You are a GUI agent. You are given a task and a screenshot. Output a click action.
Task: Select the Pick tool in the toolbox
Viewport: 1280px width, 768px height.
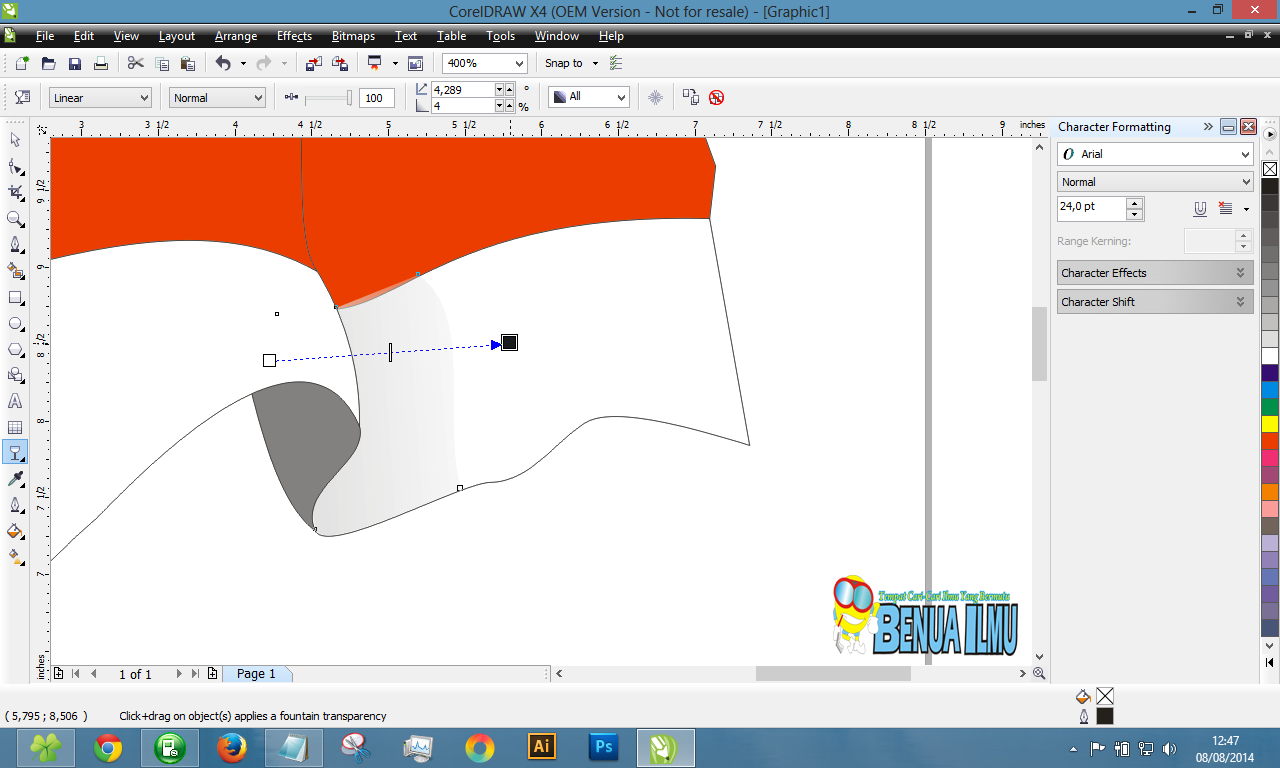(15, 140)
